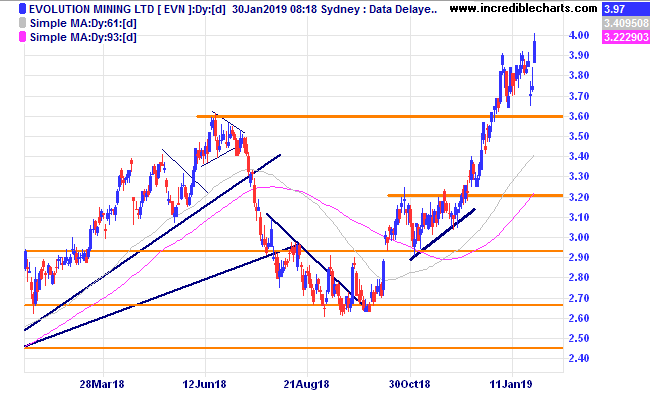Click the 3.60 price axis label
Viewport: 651px width, 395px height.
[579, 116]
